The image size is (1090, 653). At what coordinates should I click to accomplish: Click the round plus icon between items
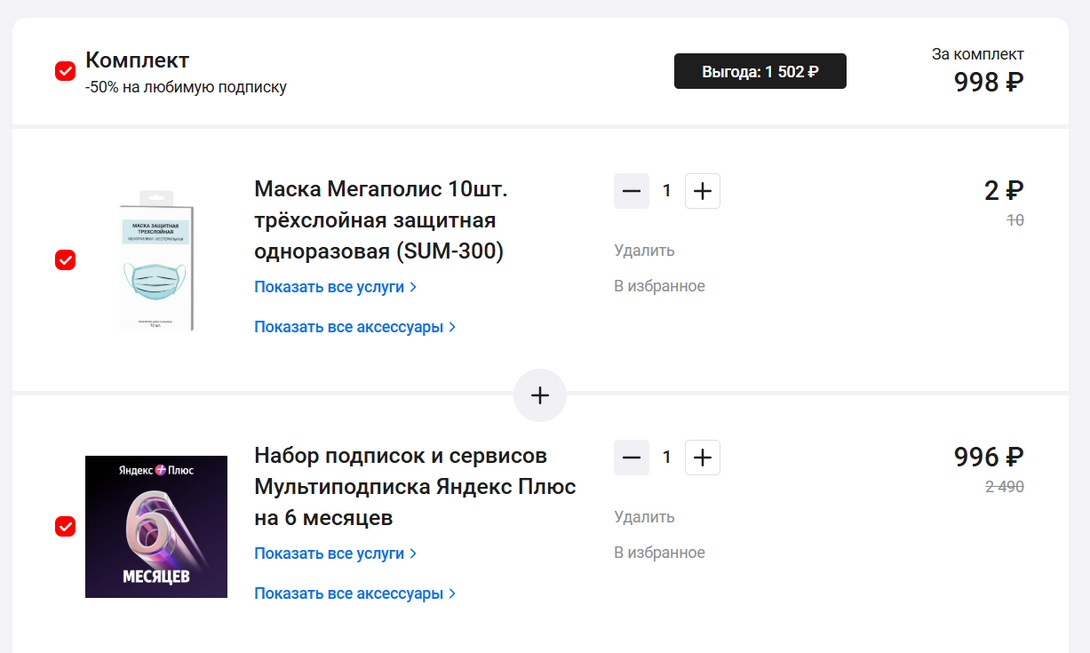pyautogui.click(x=540, y=395)
